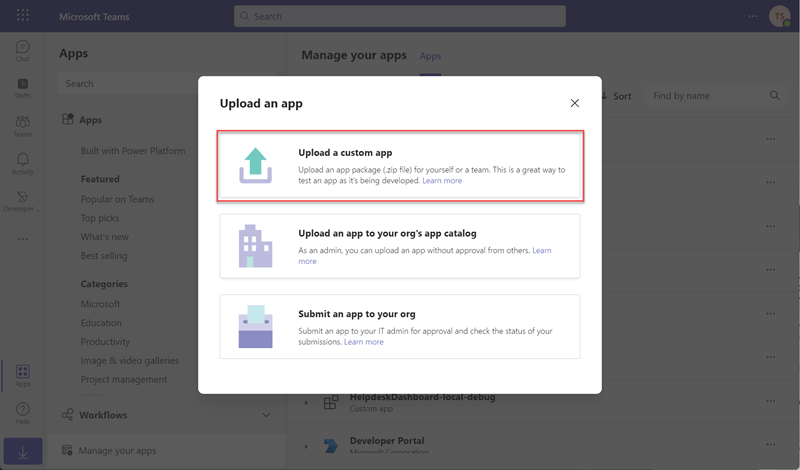Click the Categories heading
800x470 pixels.
[x=104, y=284]
